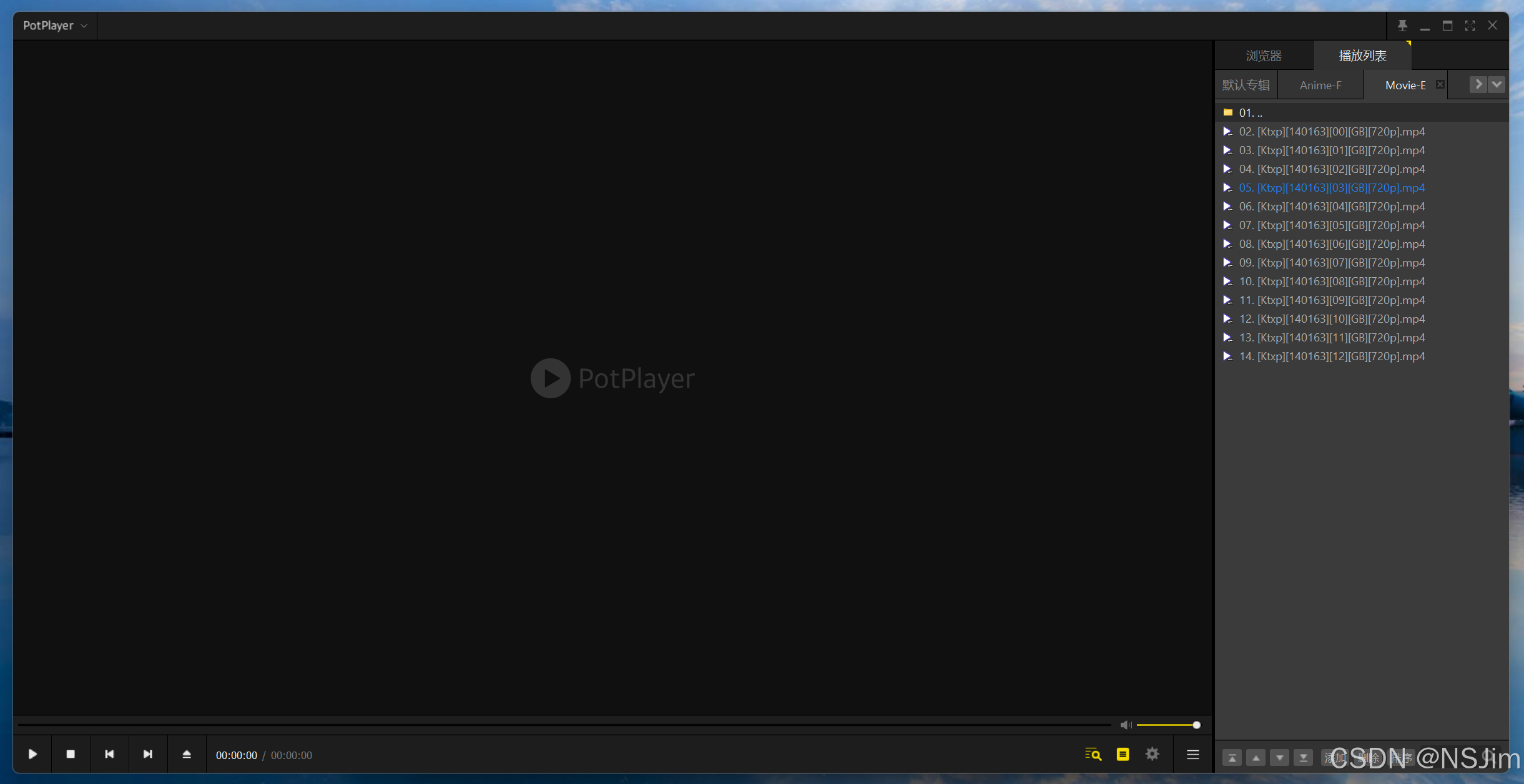
Task: Click the volume slider track
Action: [x=1165, y=725]
